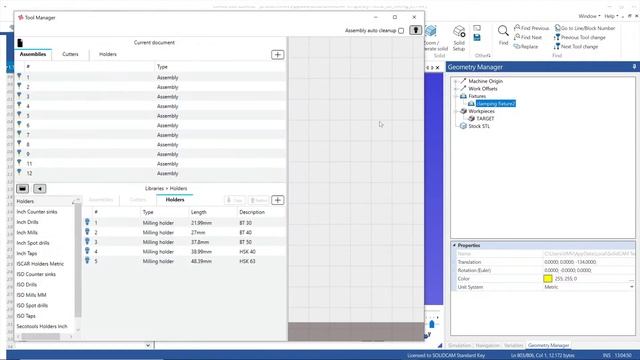
Task: Click Solid Setup in ribbon
Action: 459,38
